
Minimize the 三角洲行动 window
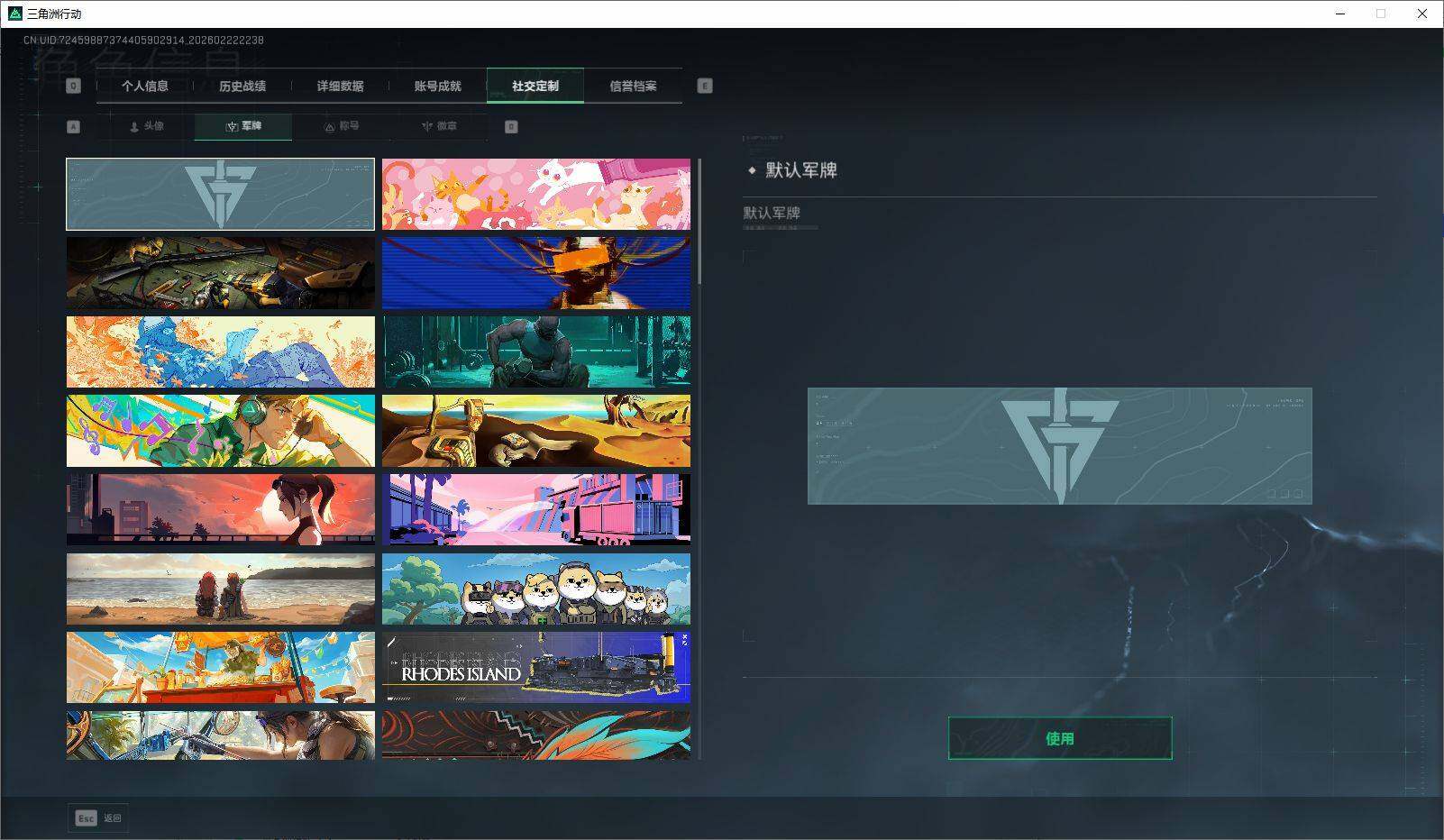click(x=1339, y=14)
